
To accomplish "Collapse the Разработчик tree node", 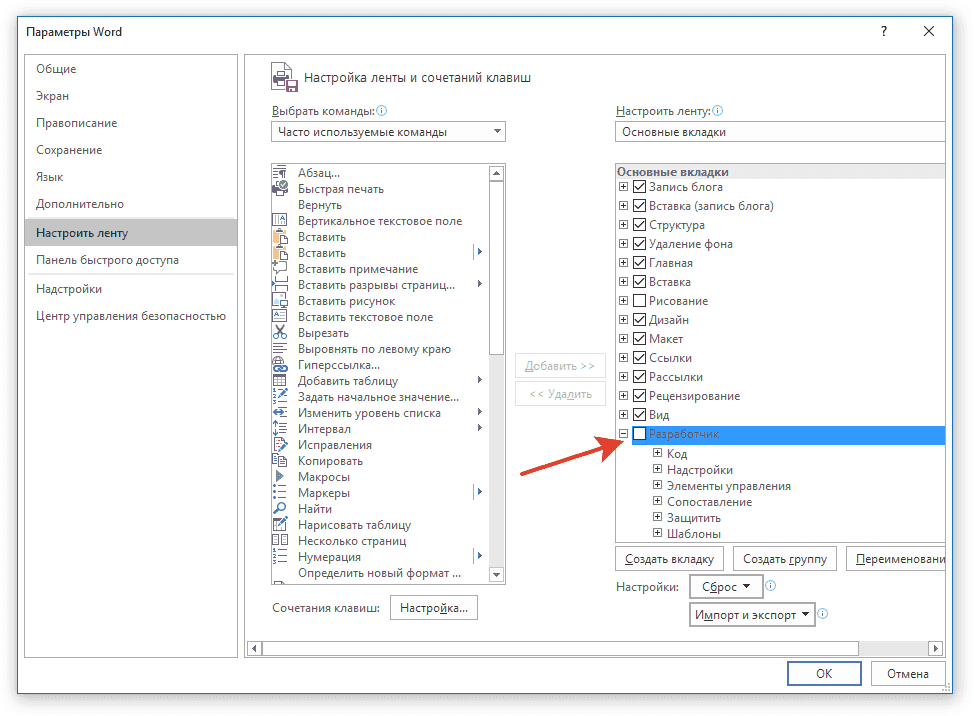I will 623,434.
